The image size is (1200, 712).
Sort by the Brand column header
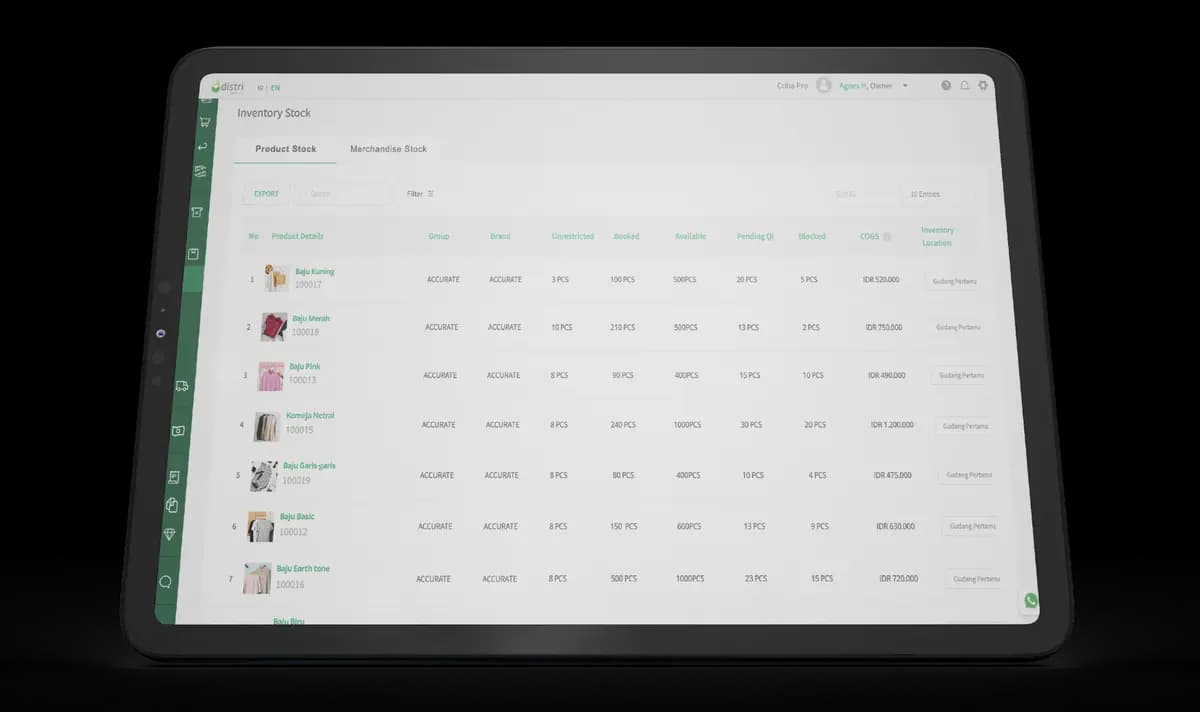point(500,237)
